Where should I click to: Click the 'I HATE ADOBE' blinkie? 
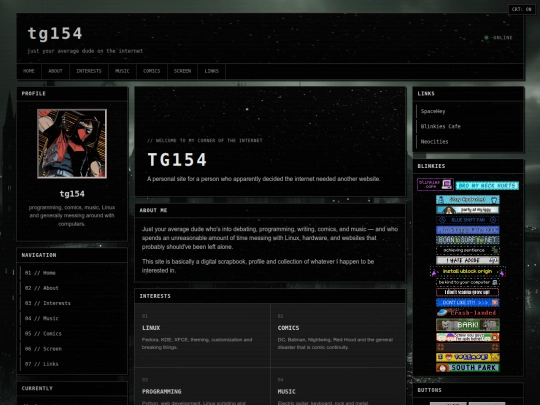tap(468, 260)
